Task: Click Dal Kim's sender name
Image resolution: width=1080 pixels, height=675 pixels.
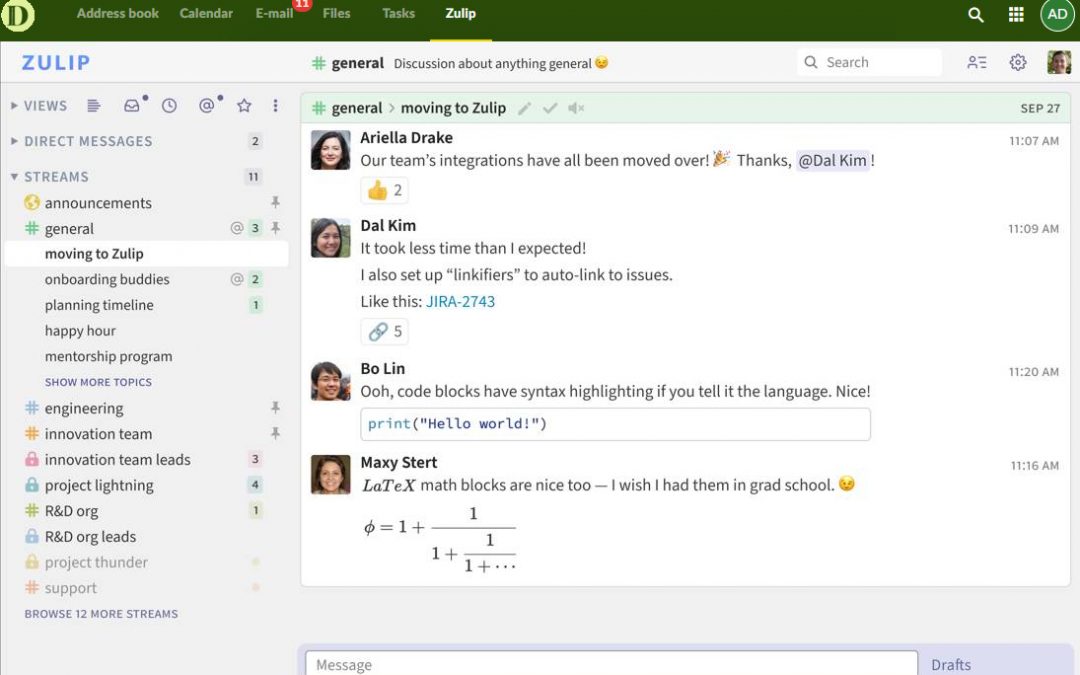Action: click(x=388, y=226)
